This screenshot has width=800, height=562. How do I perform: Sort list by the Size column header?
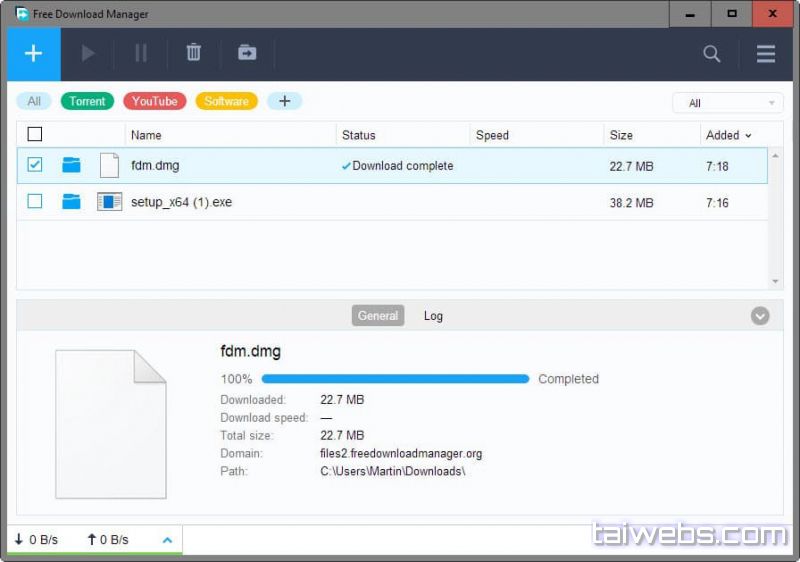(621, 135)
